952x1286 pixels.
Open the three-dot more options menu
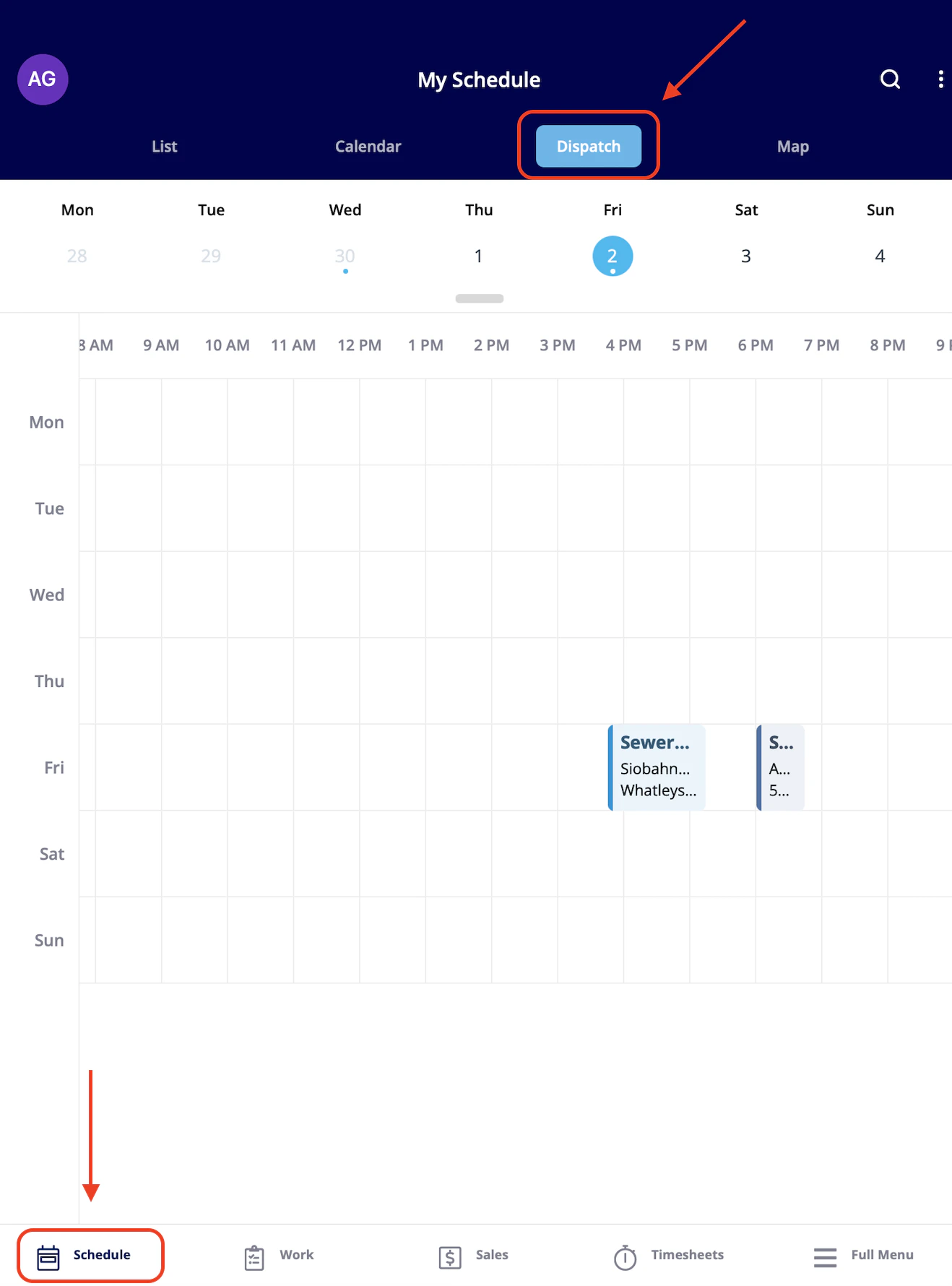click(940, 79)
